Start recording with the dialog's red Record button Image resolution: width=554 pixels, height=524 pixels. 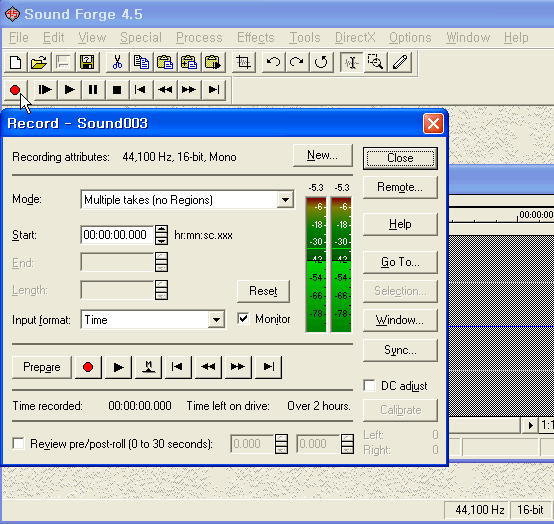(x=88, y=367)
